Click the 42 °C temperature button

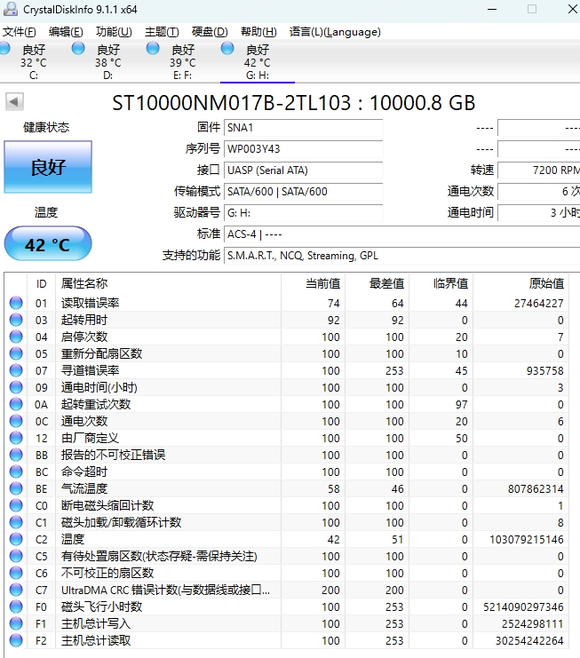[48, 244]
